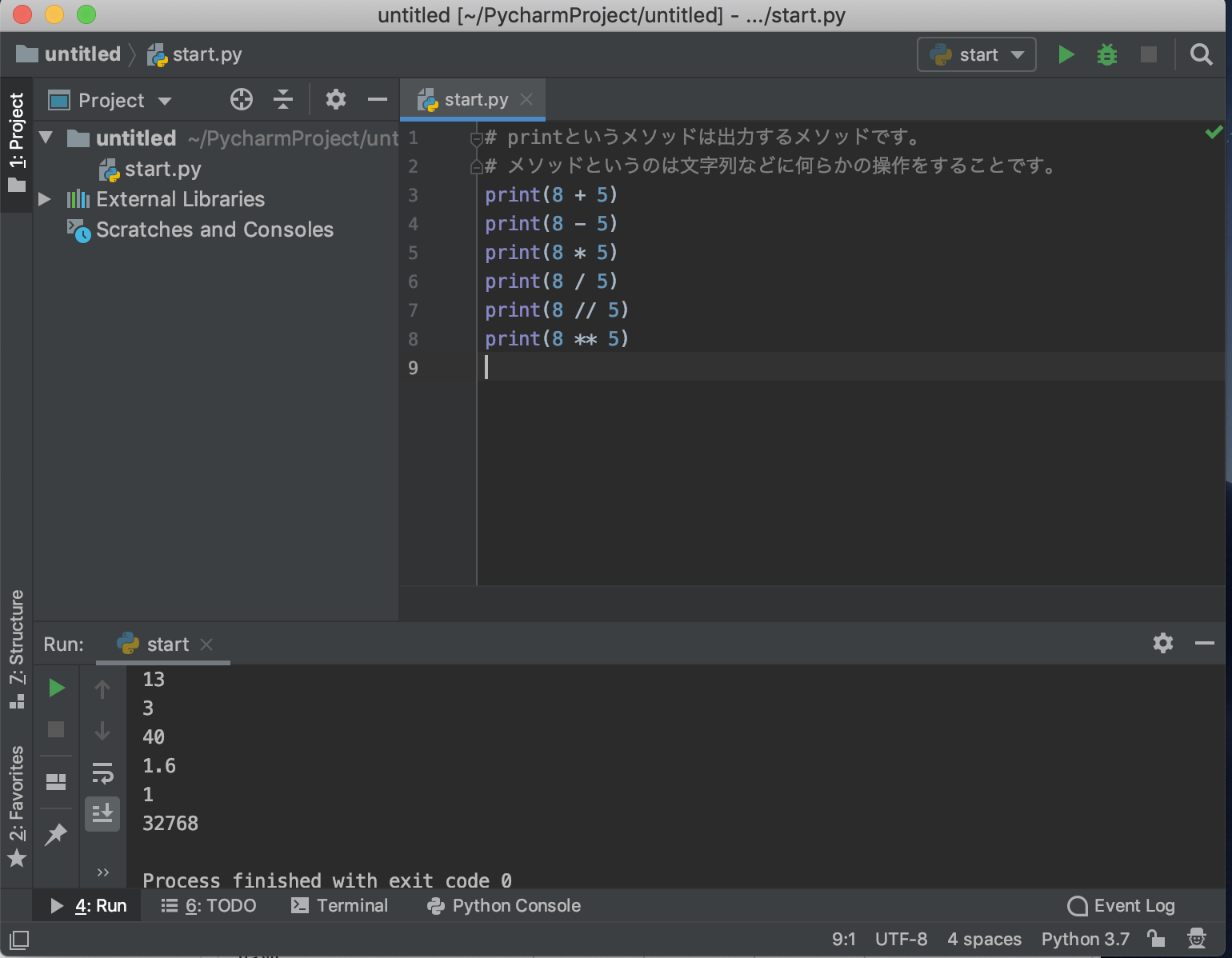Switch the Python 3.7 interpreter
The height and width of the screenshot is (958, 1232).
(x=1085, y=939)
